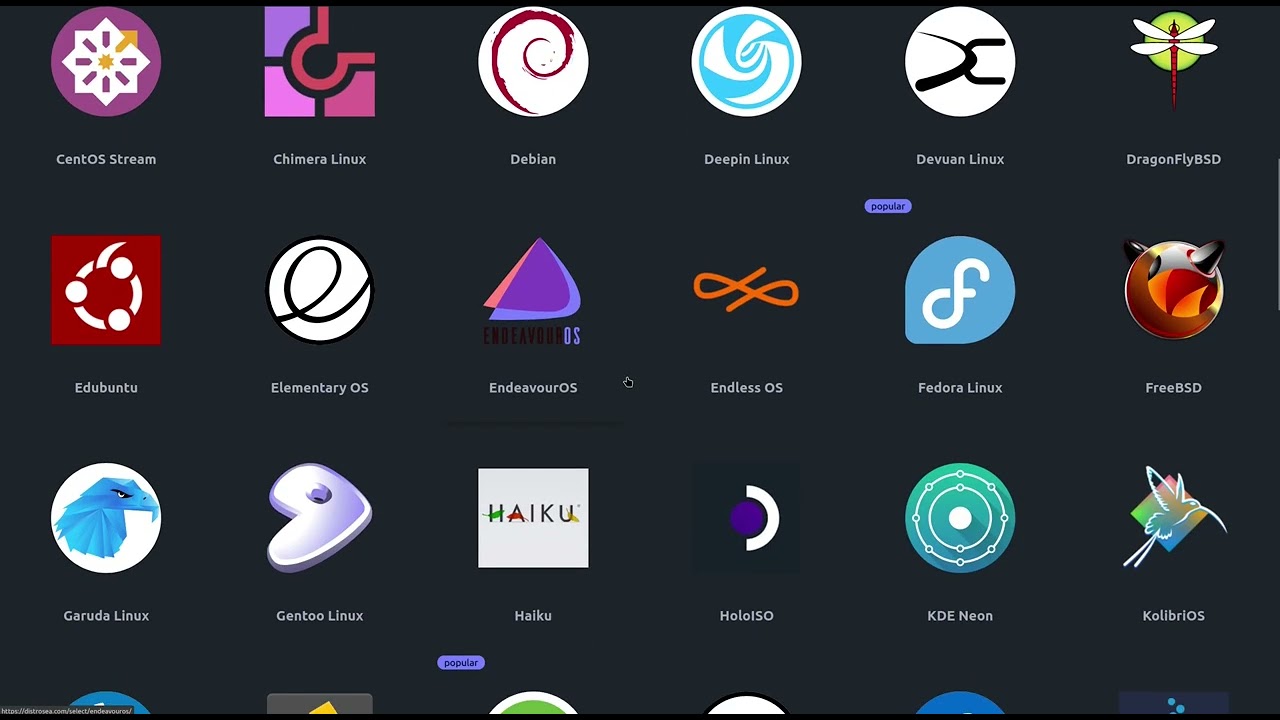This screenshot has width=1280, height=720.
Task: Click the popular badge below Haiku
Action: click(x=461, y=662)
